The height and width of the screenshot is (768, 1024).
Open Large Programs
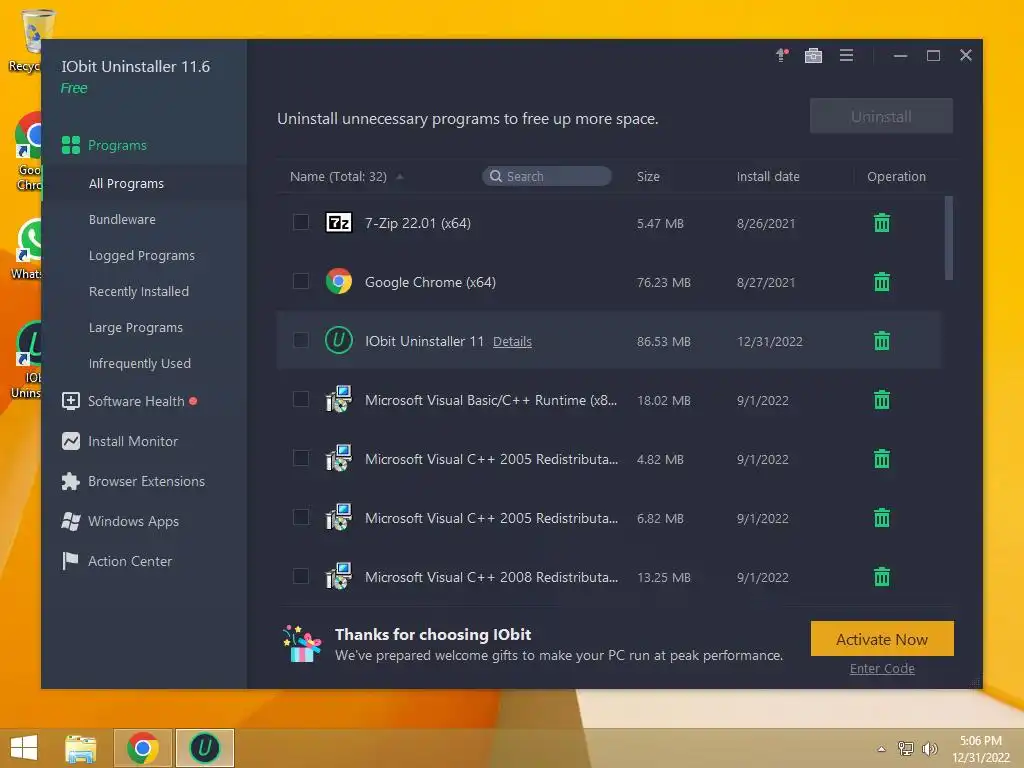tap(136, 327)
